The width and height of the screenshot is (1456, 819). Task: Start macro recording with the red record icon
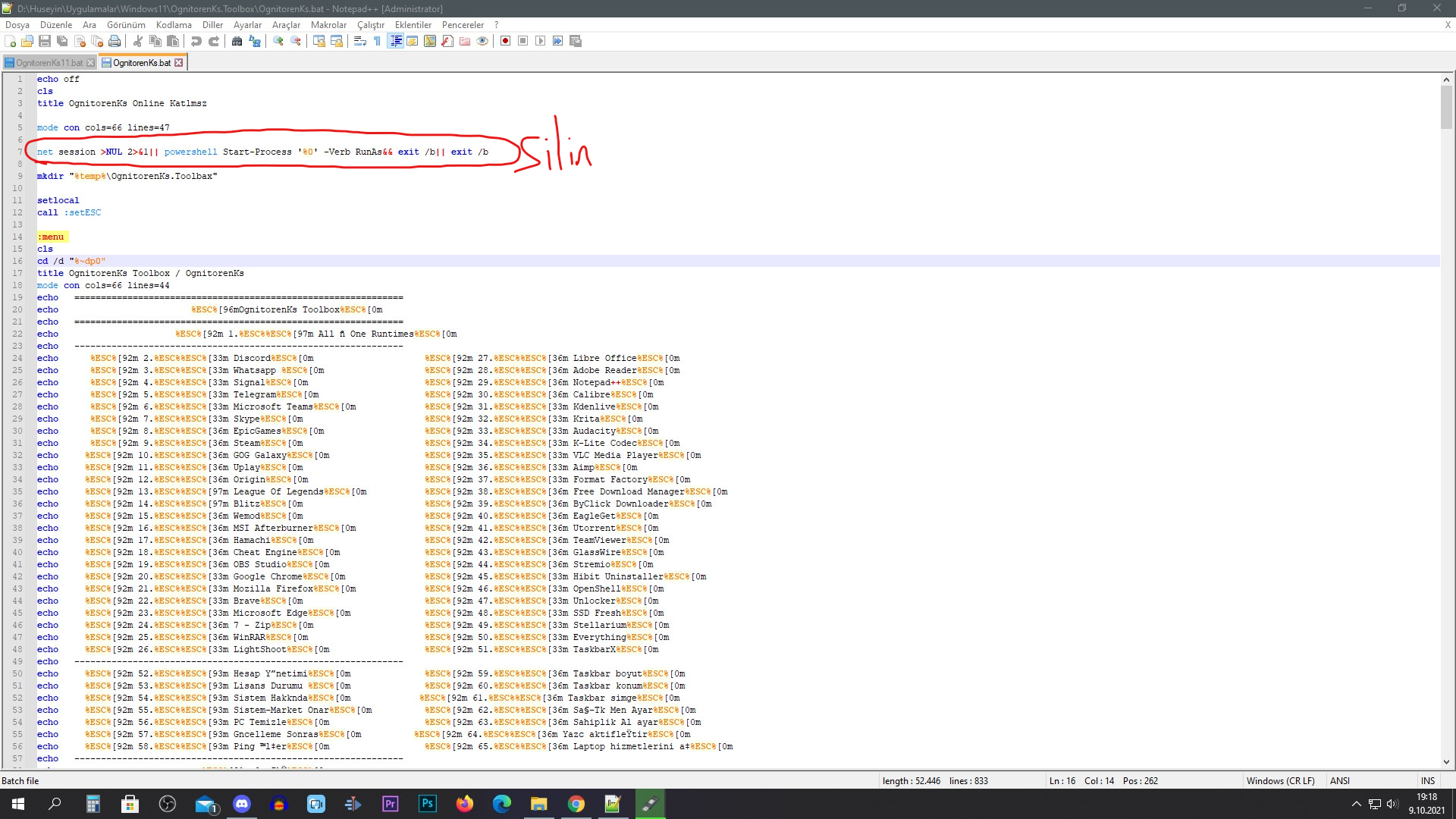[505, 41]
